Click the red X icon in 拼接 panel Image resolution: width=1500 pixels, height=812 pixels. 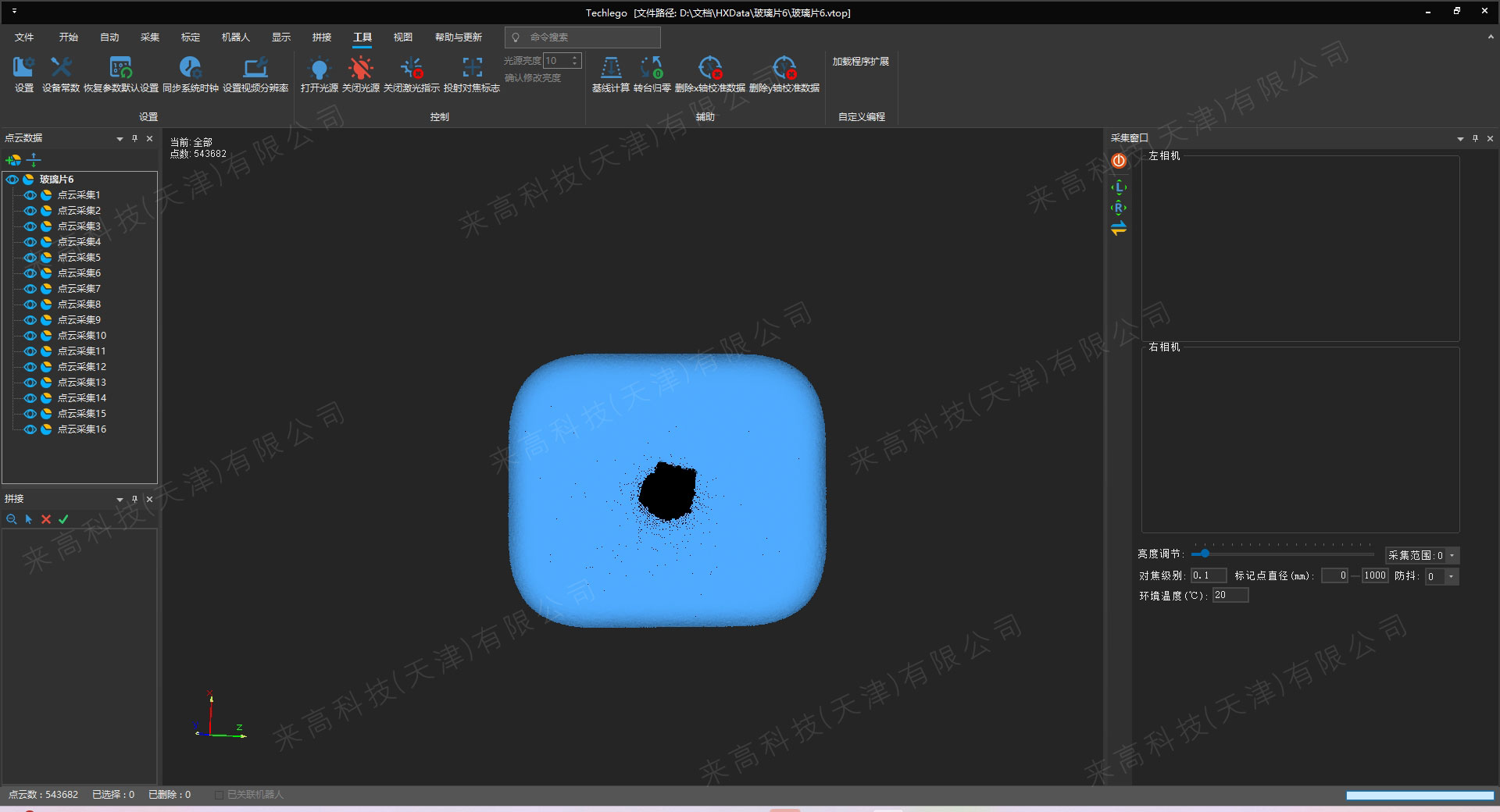click(x=46, y=519)
